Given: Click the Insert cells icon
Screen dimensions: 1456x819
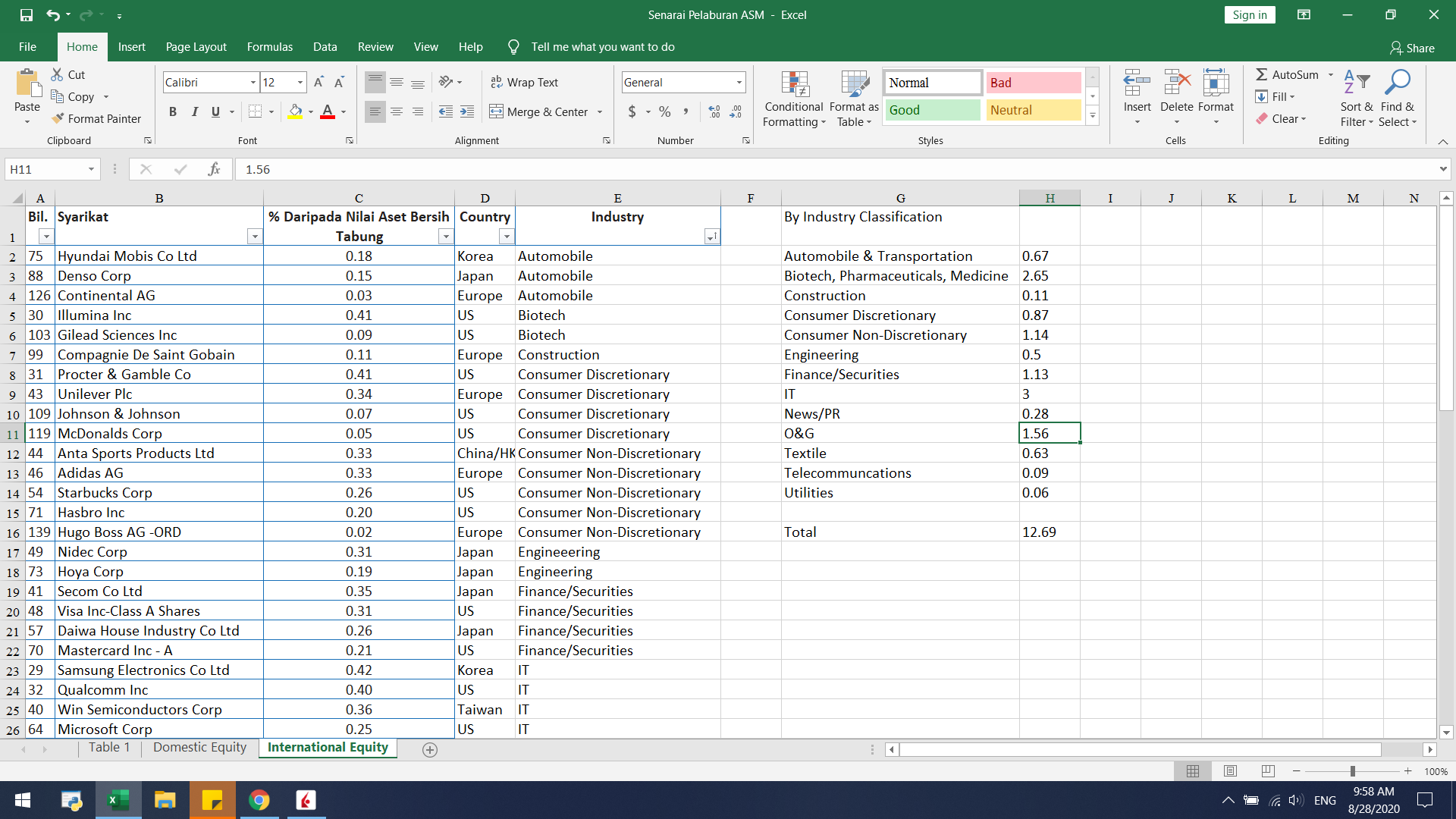Looking at the screenshot, I should tap(1137, 82).
